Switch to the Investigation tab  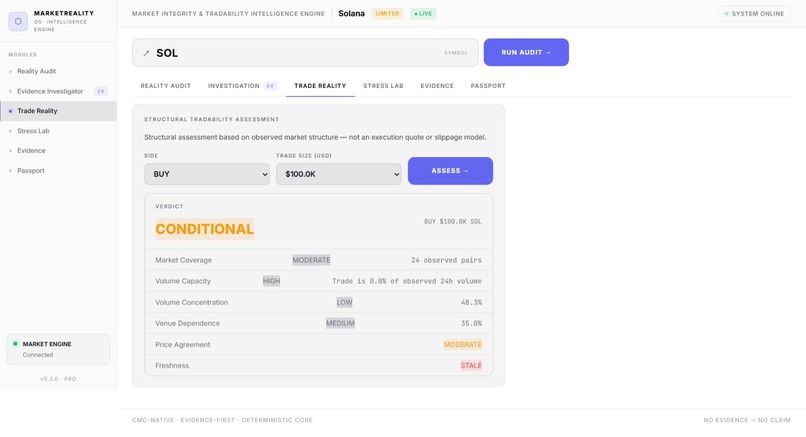point(242,86)
